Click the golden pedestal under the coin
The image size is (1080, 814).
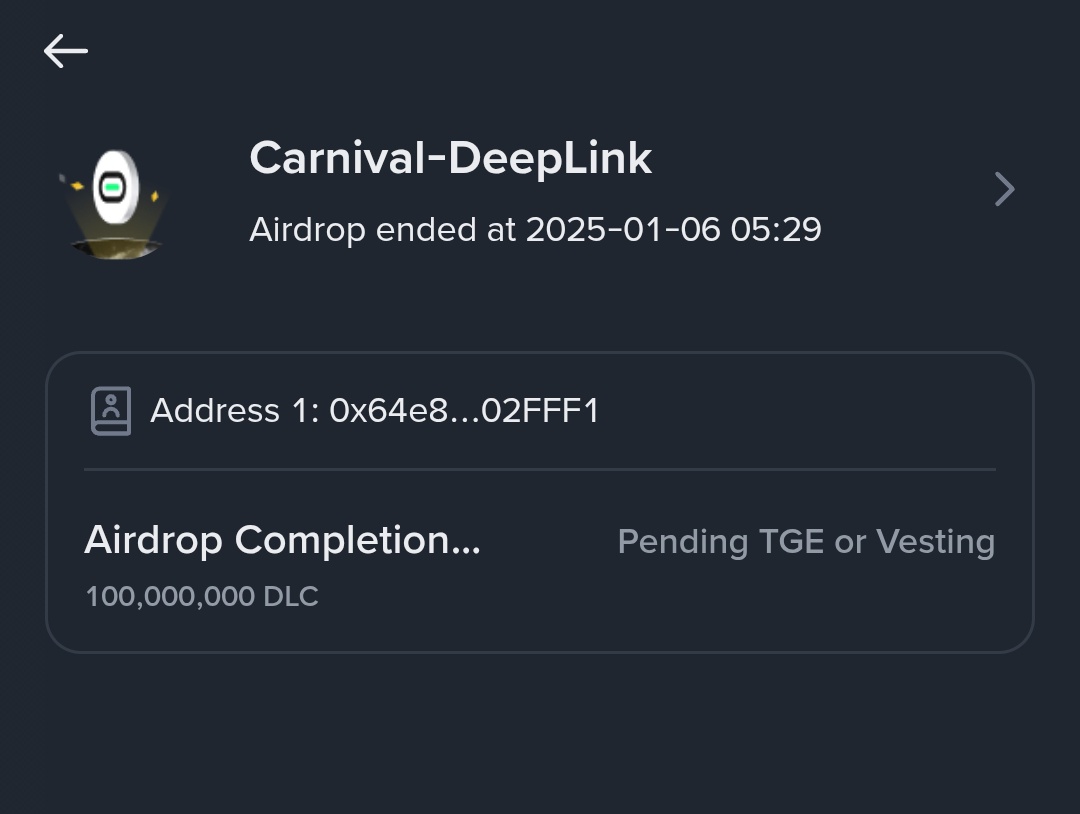[x=116, y=245]
